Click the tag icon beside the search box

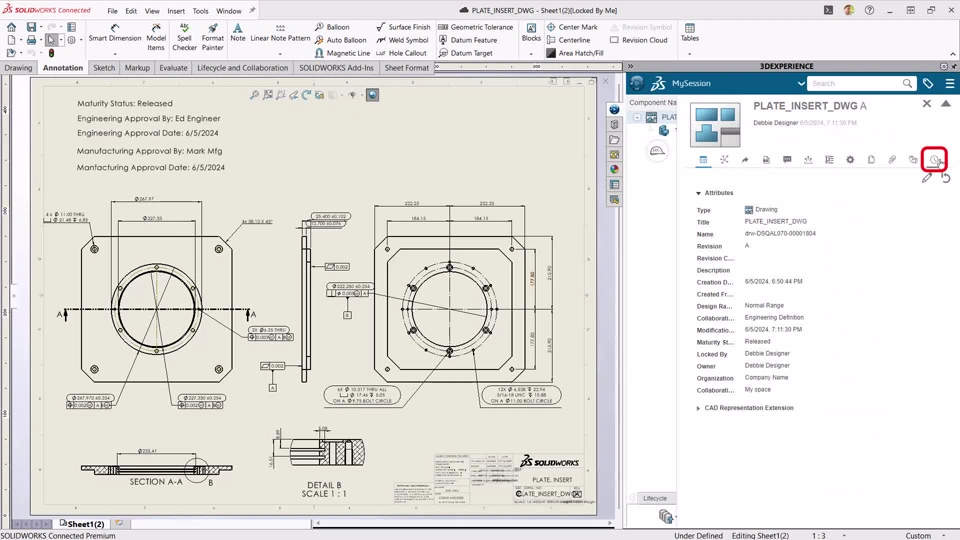click(x=928, y=84)
